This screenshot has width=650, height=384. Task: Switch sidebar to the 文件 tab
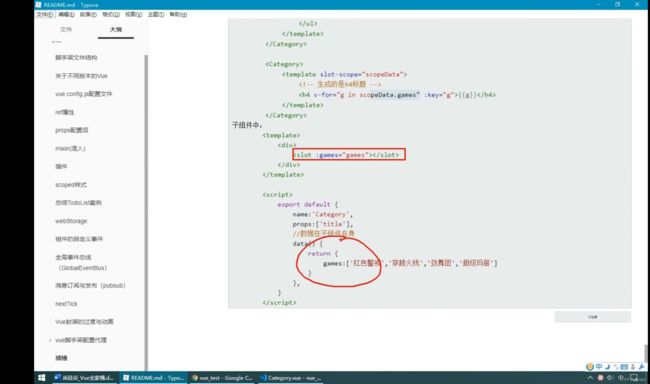(66, 29)
